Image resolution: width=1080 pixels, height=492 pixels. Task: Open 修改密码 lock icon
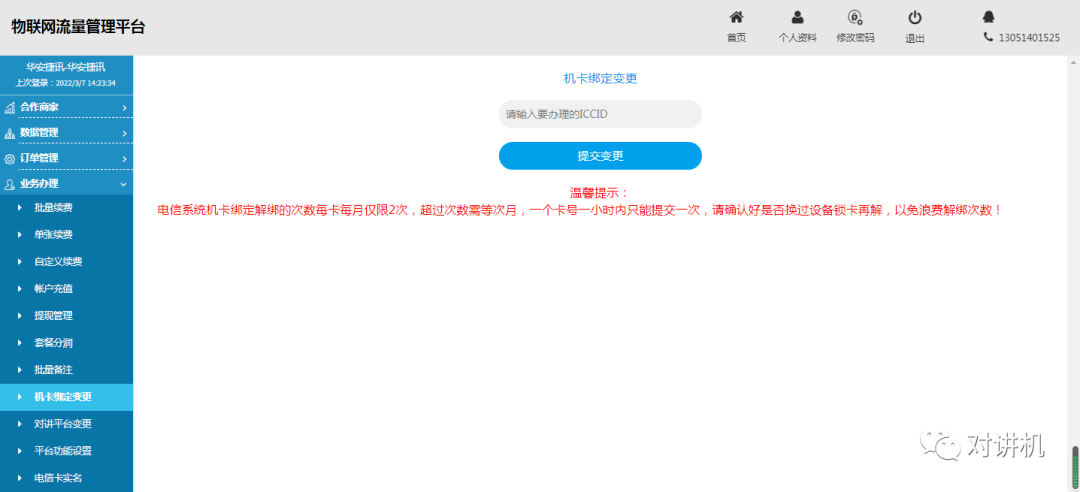[855, 17]
